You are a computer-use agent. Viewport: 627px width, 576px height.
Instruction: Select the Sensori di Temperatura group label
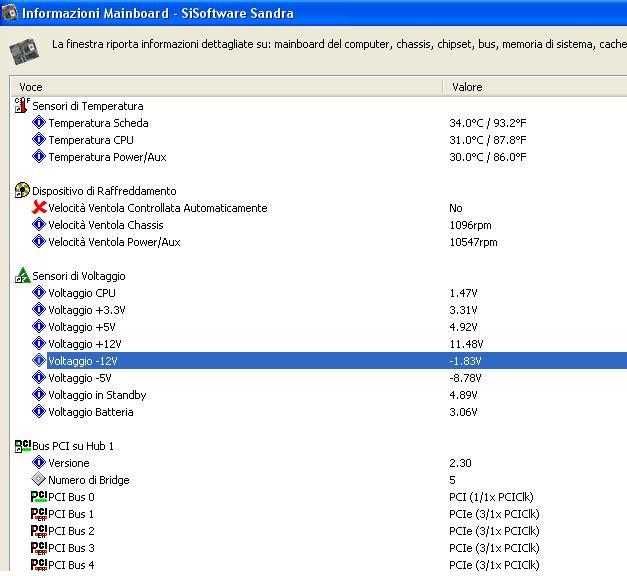coord(88,106)
